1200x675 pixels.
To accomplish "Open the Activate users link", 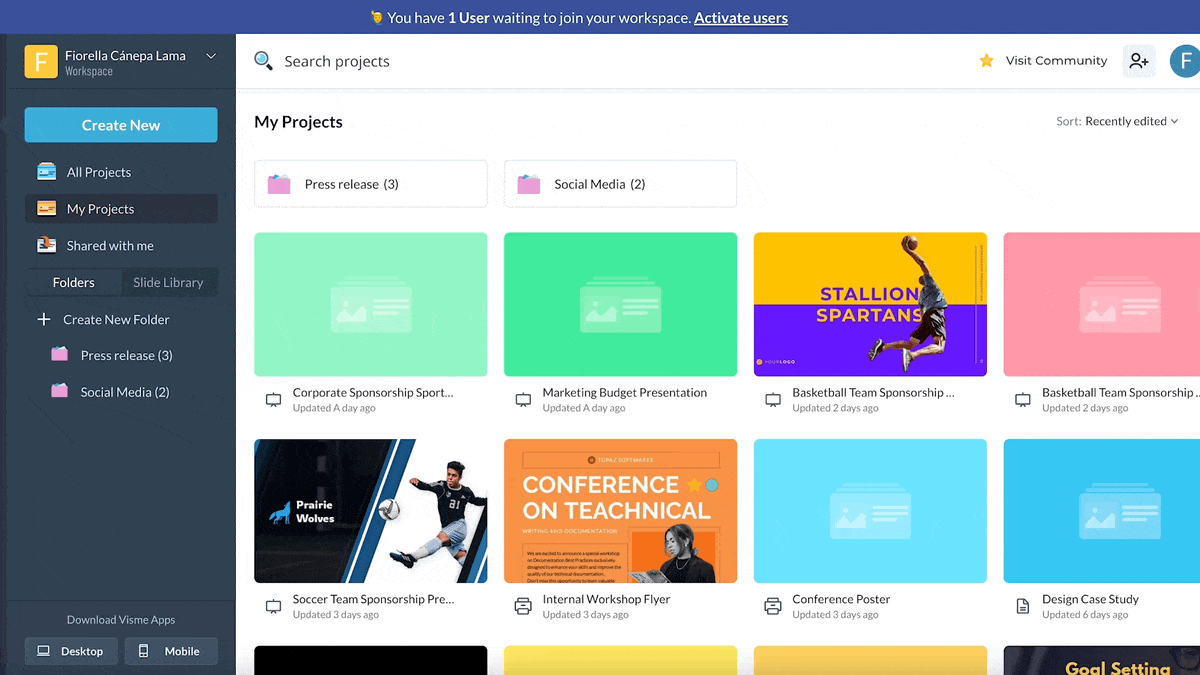I will pyautogui.click(x=741, y=17).
